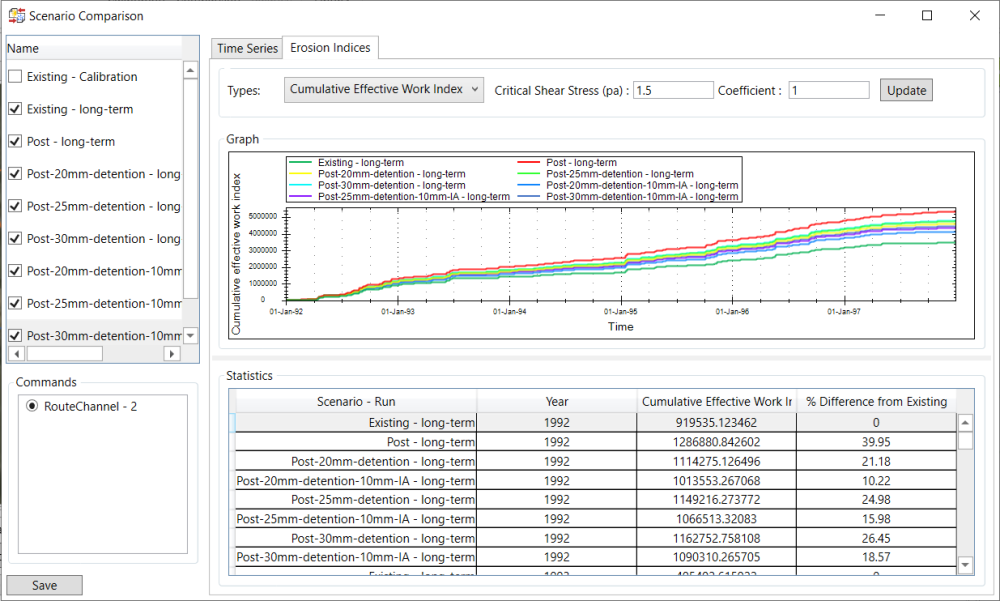Switch to the Time Series tab
This screenshot has width=1000, height=601.
[247, 48]
